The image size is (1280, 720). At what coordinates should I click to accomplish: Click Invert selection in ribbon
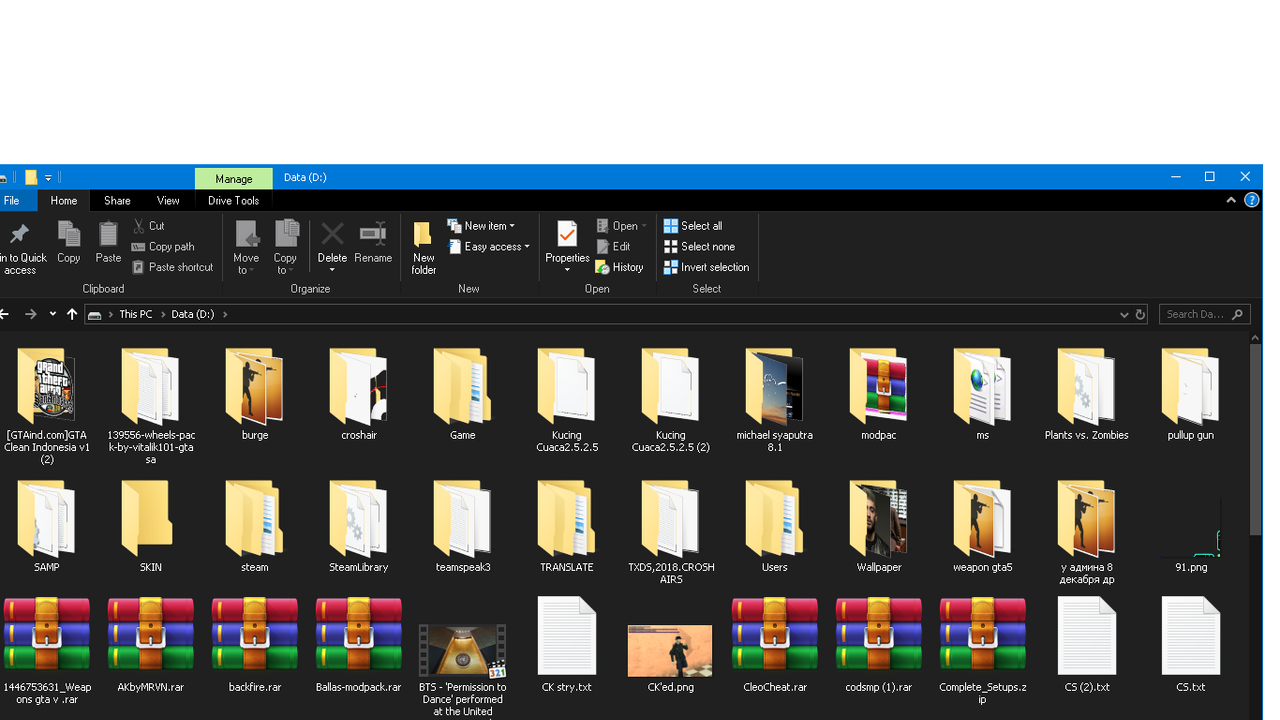706,267
